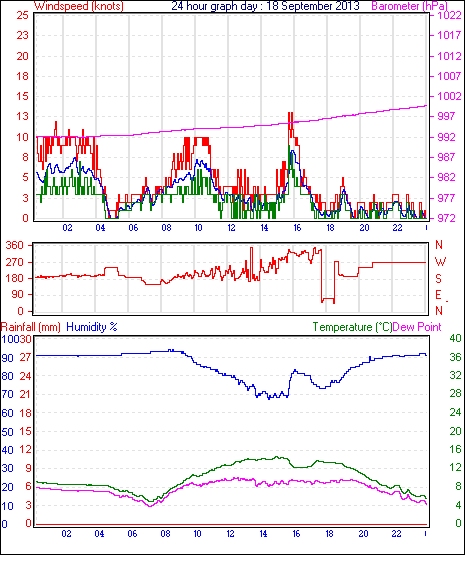Select the Temperature (°C) legend label
Image resolution: width=465 pixels, height=563 pixels.
pos(352,327)
